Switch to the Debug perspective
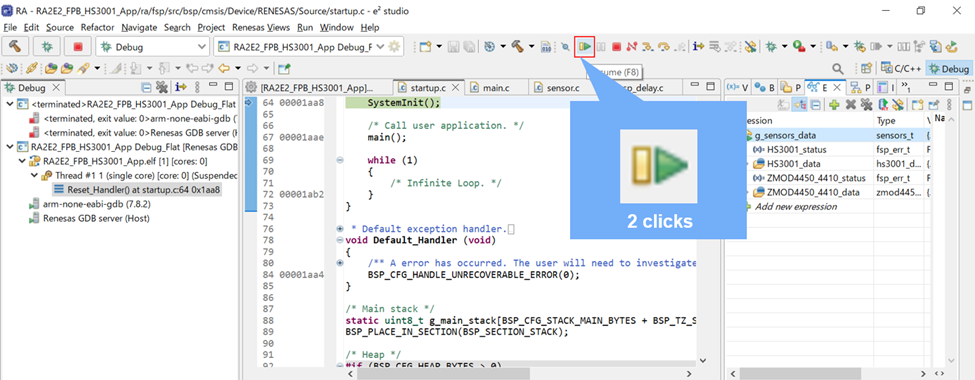 948,69
